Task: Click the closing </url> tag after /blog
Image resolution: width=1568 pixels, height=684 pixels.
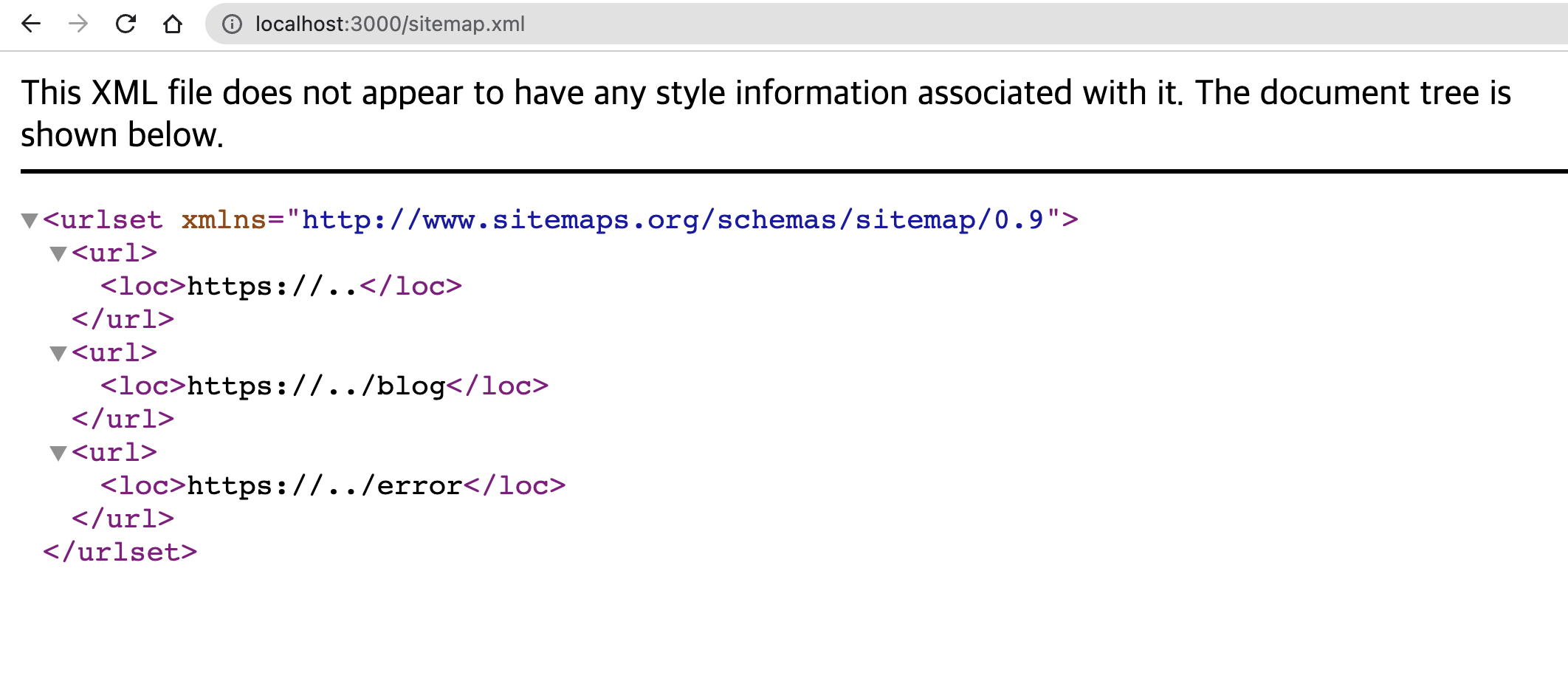Action: pyautogui.click(x=123, y=420)
